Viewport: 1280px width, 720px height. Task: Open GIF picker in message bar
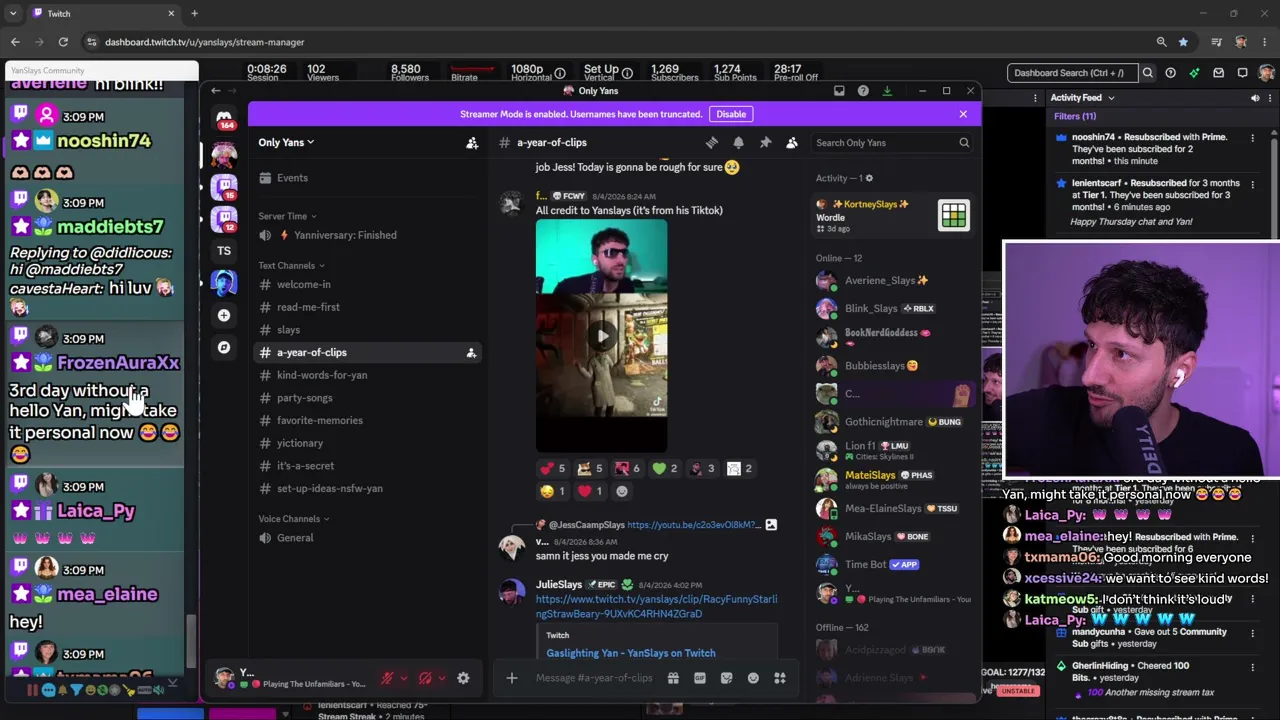[x=700, y=678]
